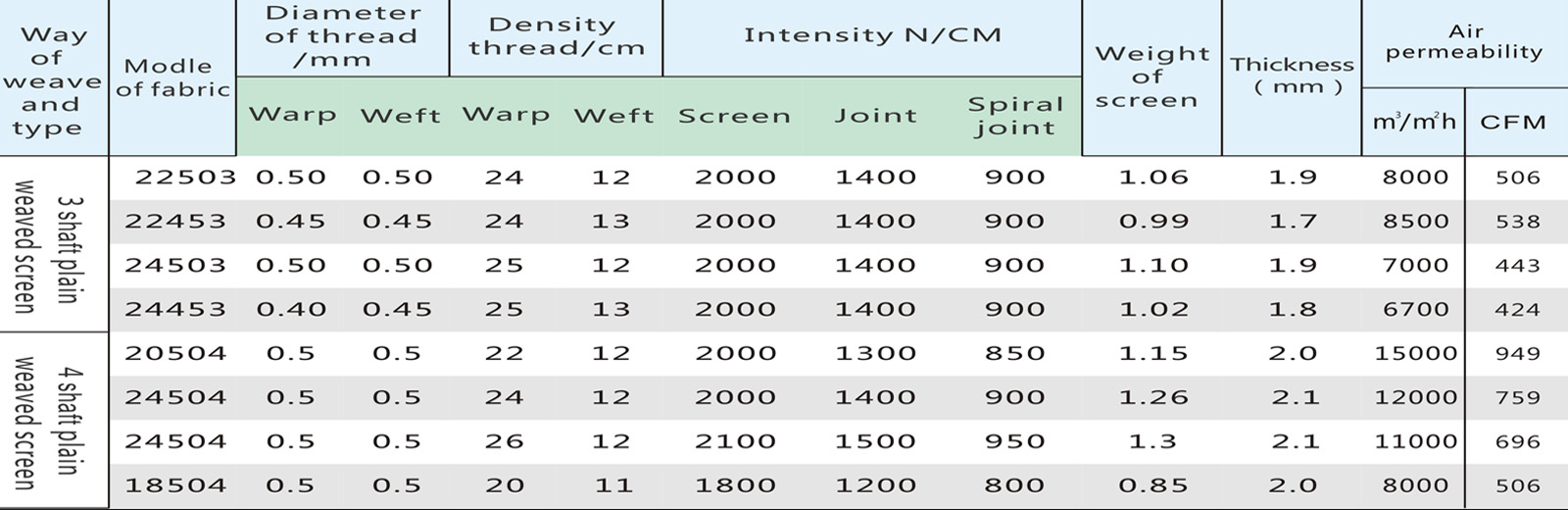
Task: Click the "Density thread/cm" header cell
Action: coord(556,36)
